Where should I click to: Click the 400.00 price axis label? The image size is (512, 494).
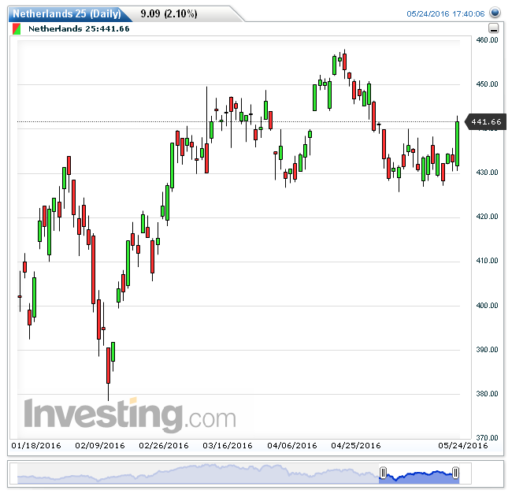click(x=487, y=305)
